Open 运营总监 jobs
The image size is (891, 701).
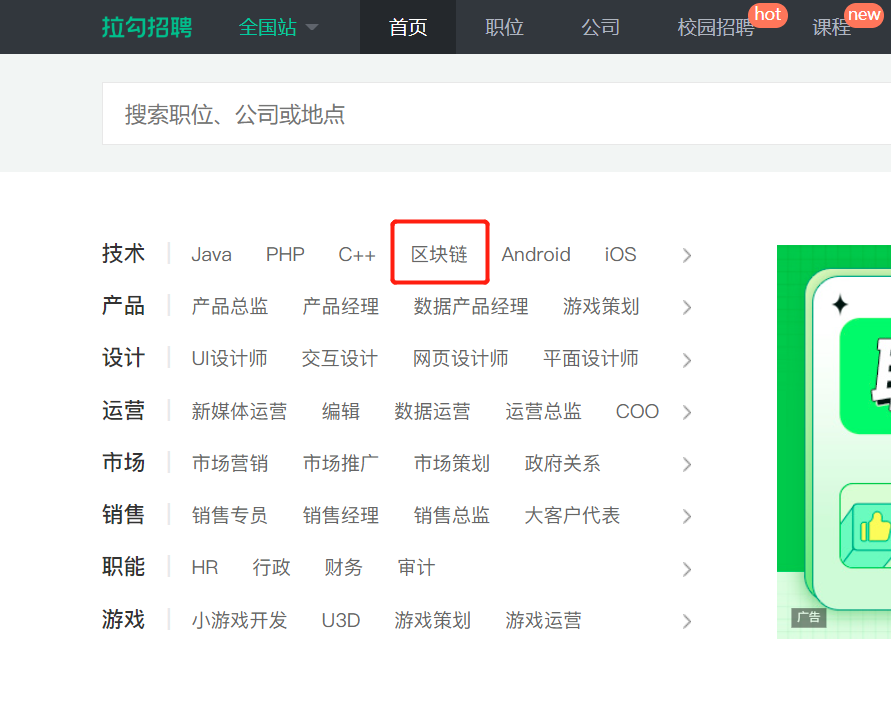click(x=543, y=411)
